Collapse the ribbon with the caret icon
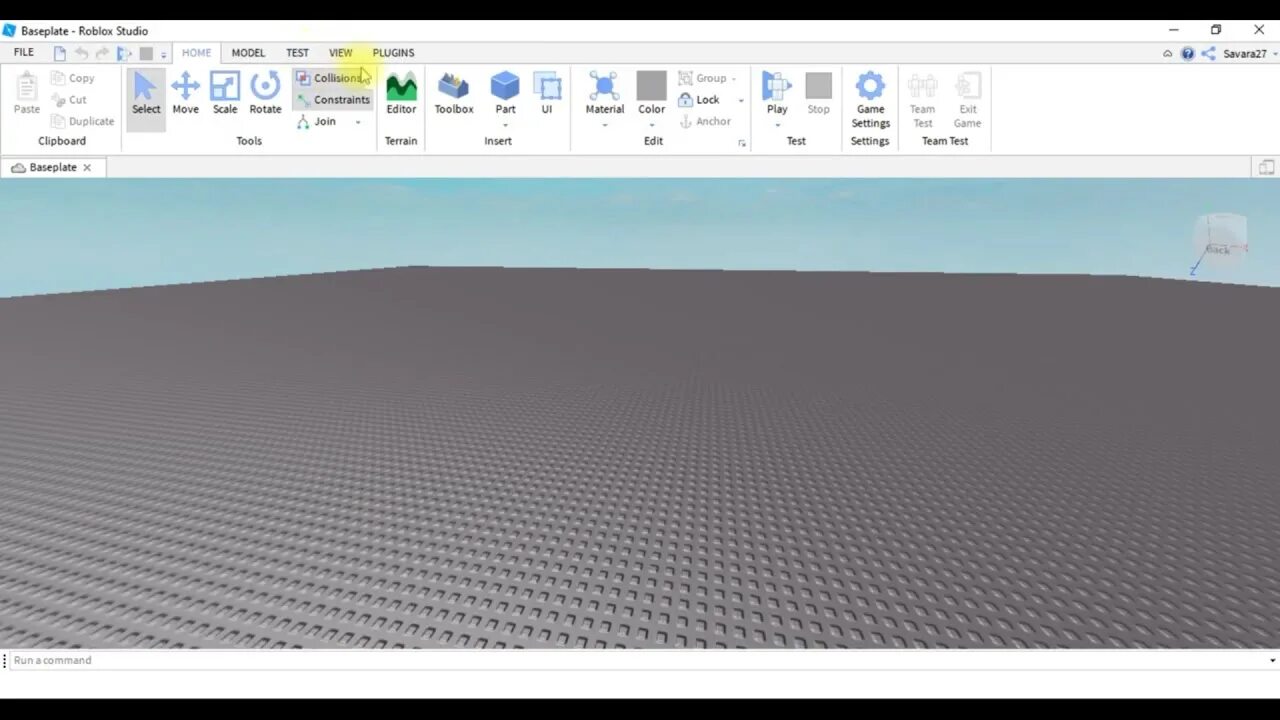The image size is (1280, 720). pos(1167,54)
